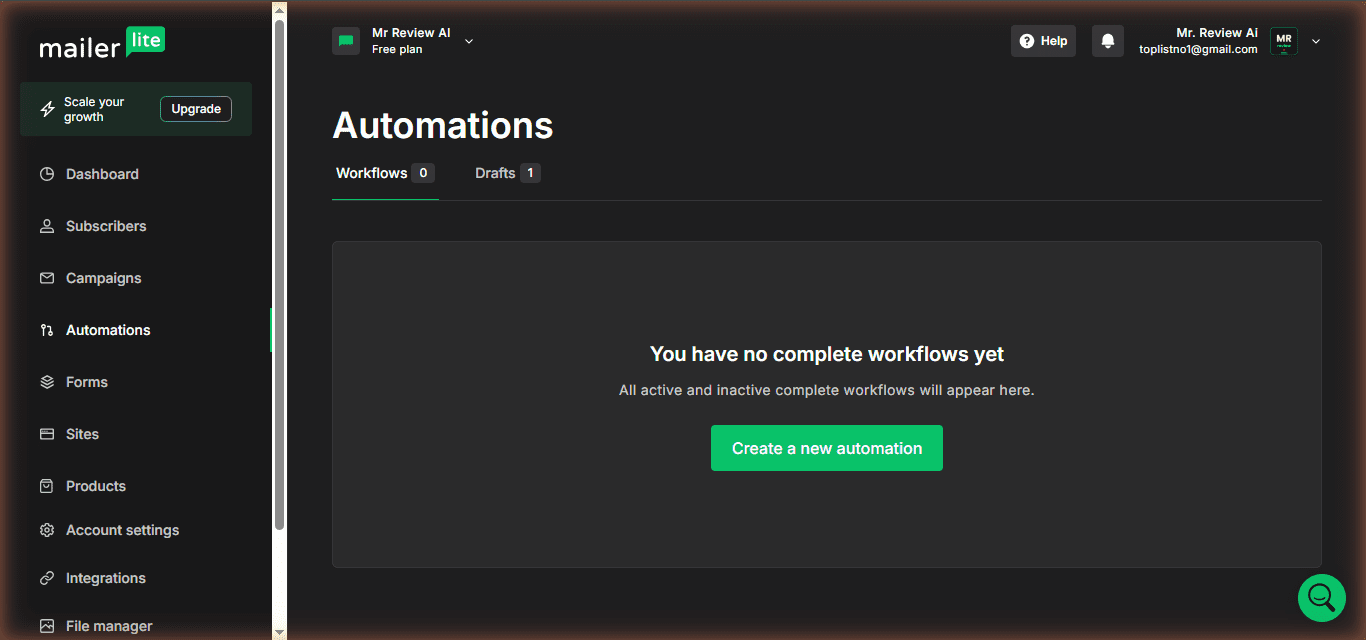Image resolution: width=1366 pixels, height=640 pixels.
Task: Click Create a new automation button
Action: click(827, 448)
